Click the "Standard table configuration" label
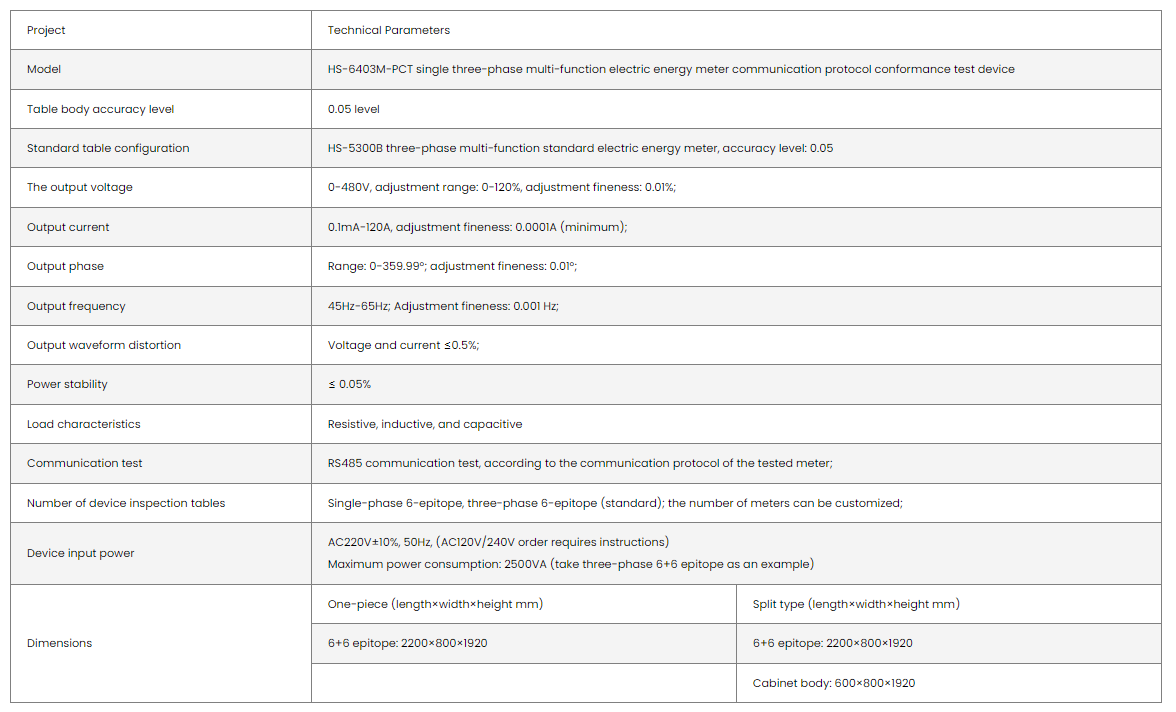The image size is (1176, 712). click(x=108, y=148)
